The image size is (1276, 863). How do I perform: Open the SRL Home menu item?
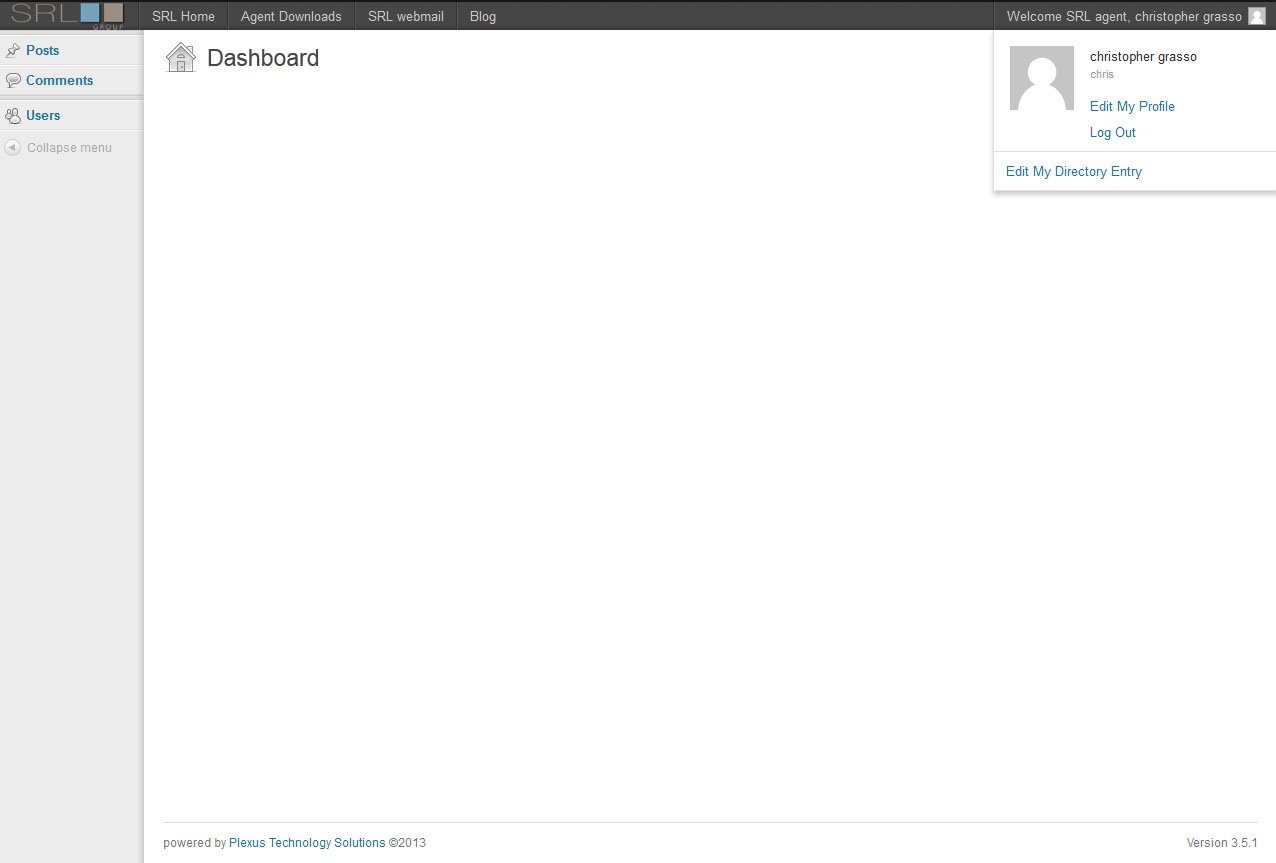click(x=183, y=16)
